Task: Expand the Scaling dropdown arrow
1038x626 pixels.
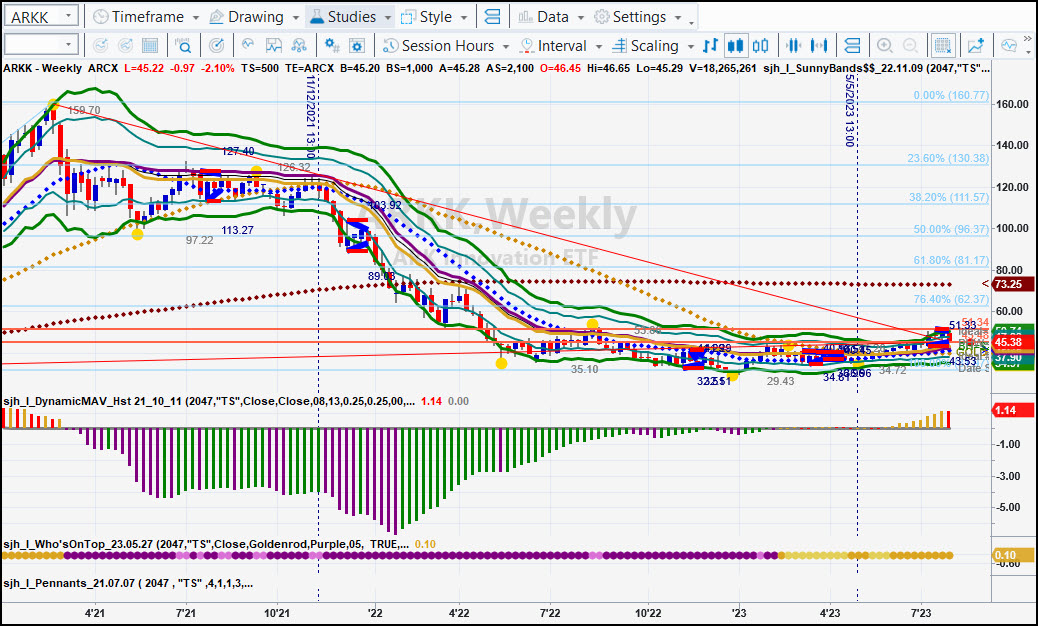Action: coord(690,46)
